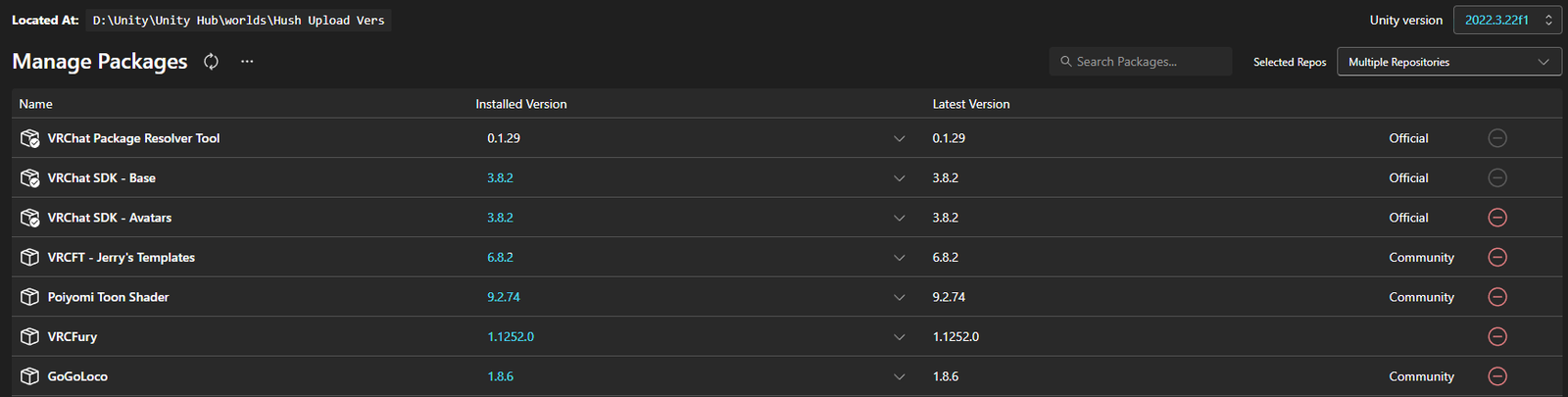Viewport: 1568px width, 397px height.
Task: Click the Latest Version column header
Action: 971,104
